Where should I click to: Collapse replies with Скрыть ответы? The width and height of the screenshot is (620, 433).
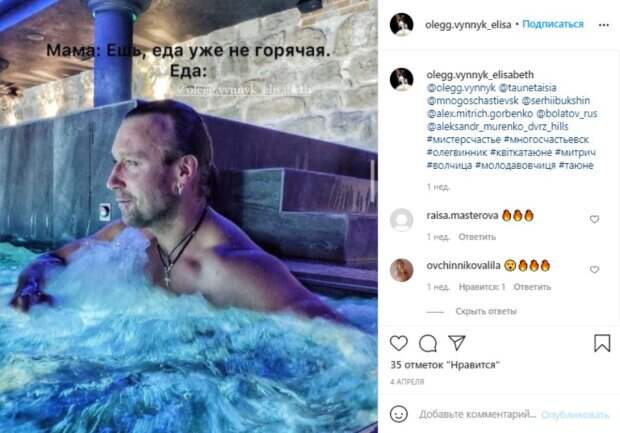tap(486, 311)
